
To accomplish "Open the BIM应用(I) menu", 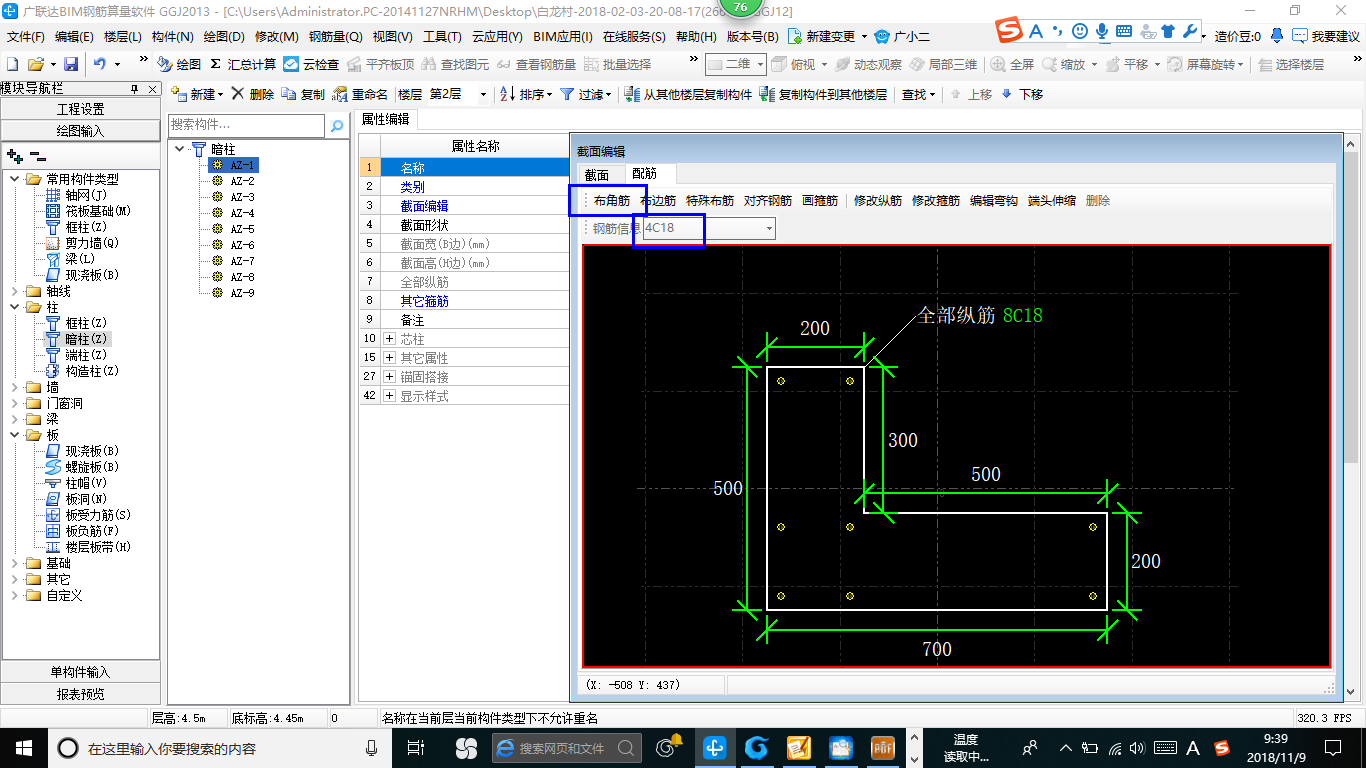I will 563,36.
